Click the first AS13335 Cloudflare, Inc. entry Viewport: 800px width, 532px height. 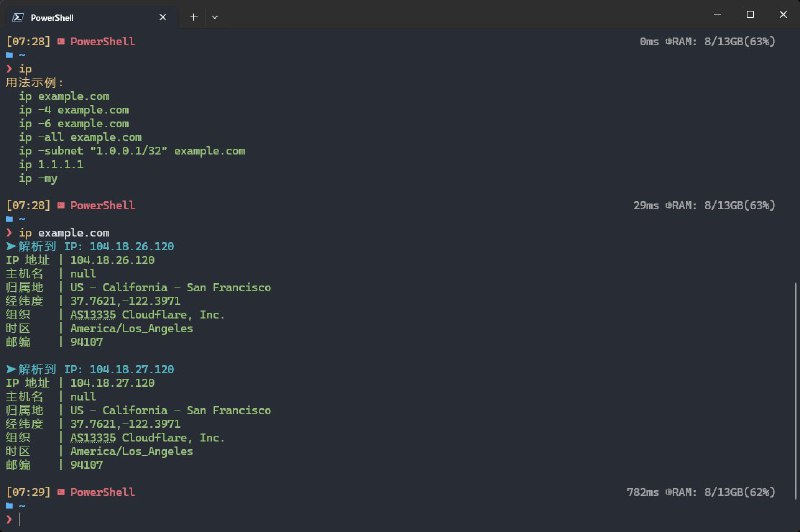coord(147,314)
